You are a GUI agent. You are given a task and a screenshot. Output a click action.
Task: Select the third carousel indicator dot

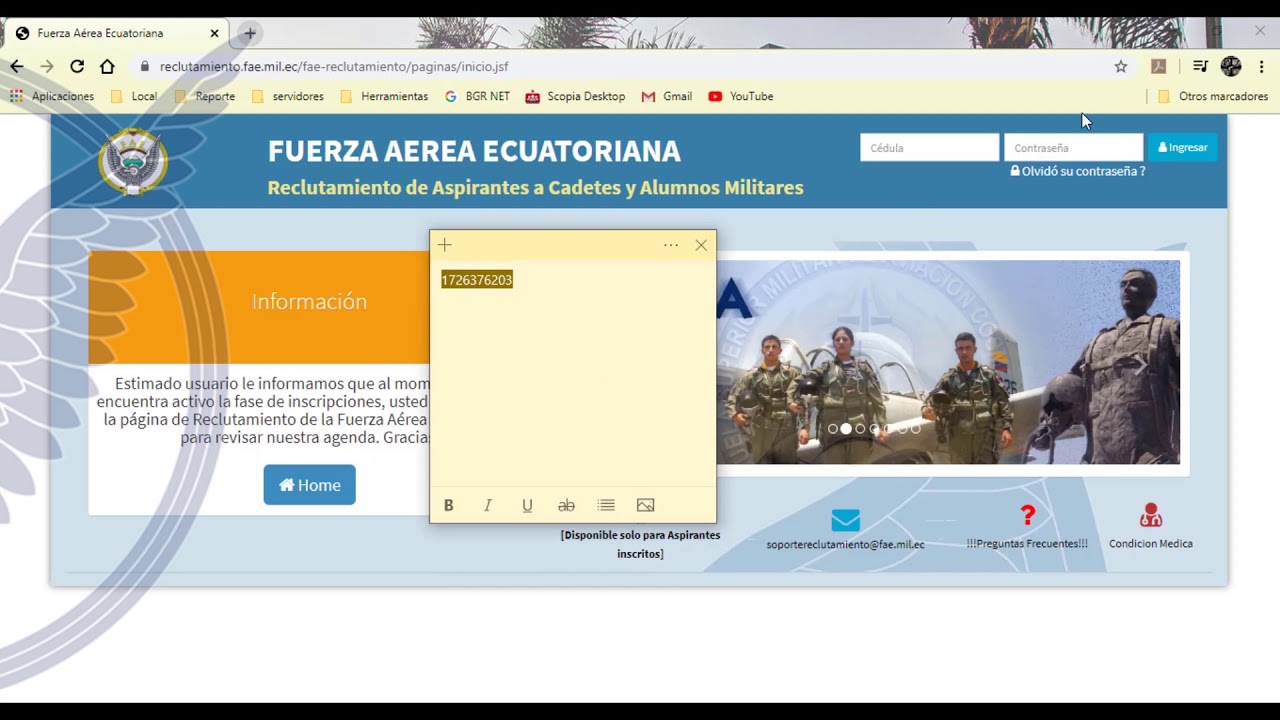point(860,429)
